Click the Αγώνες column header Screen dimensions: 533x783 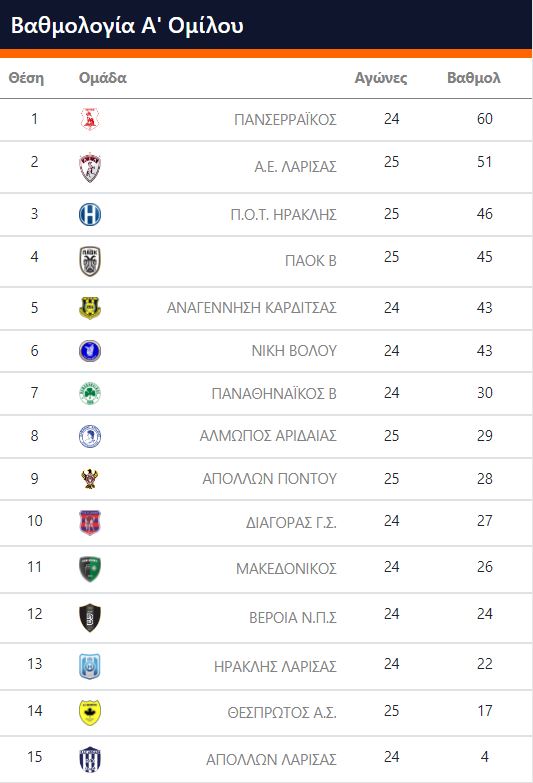coord(381,78)
